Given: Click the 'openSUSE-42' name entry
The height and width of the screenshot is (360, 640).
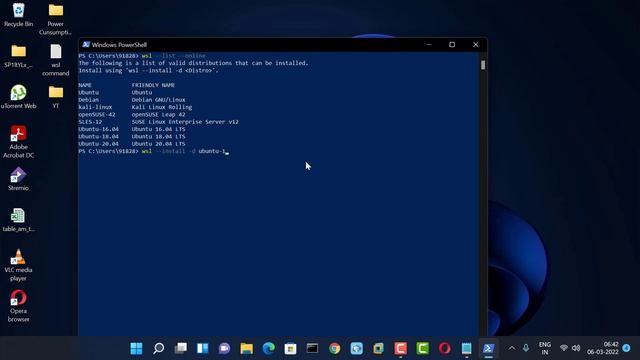Looking at the screenshot, I should pos(97,114).
